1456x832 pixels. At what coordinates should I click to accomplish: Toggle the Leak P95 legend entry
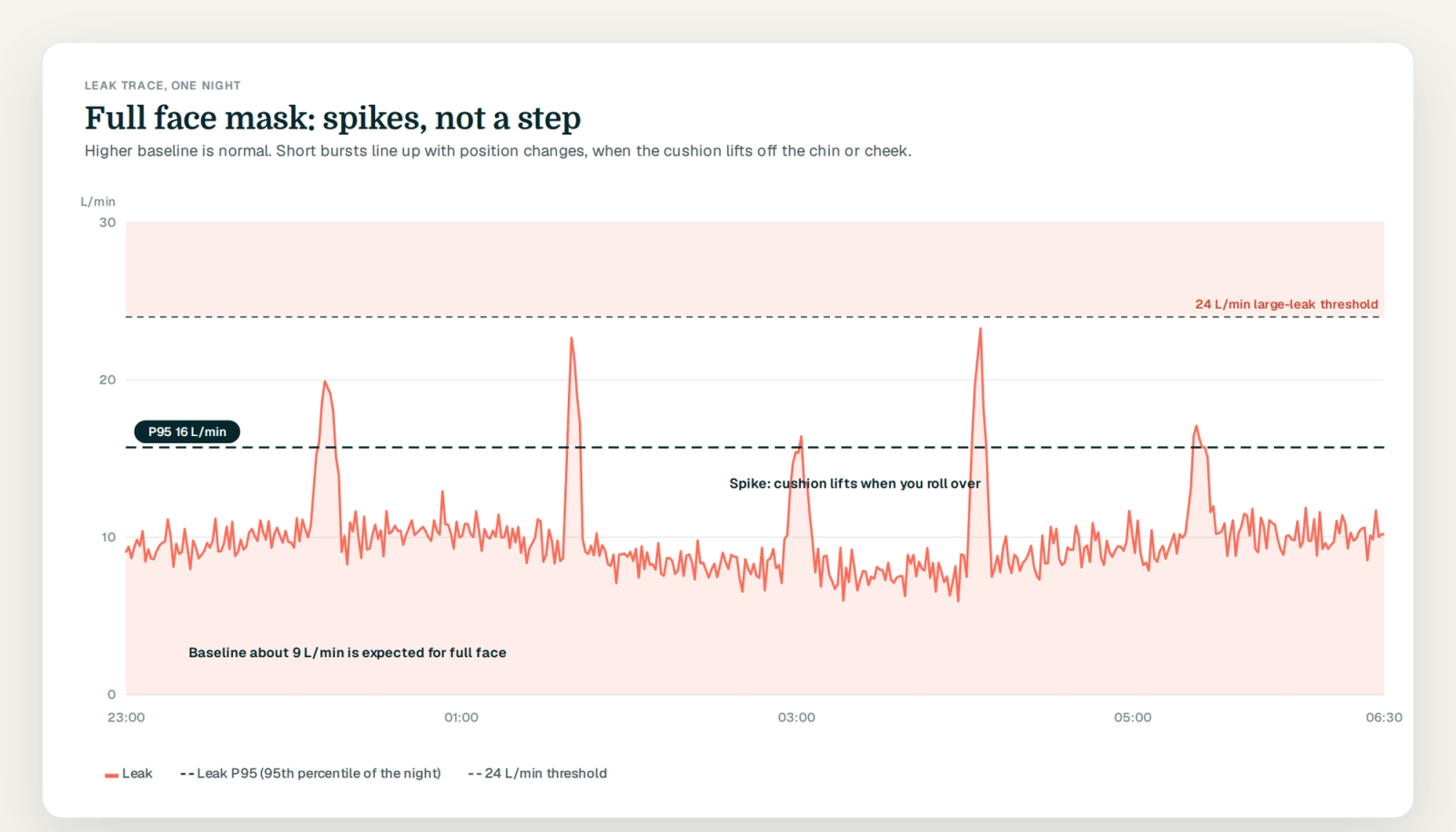pyautogui.click(x=310, y=774)
